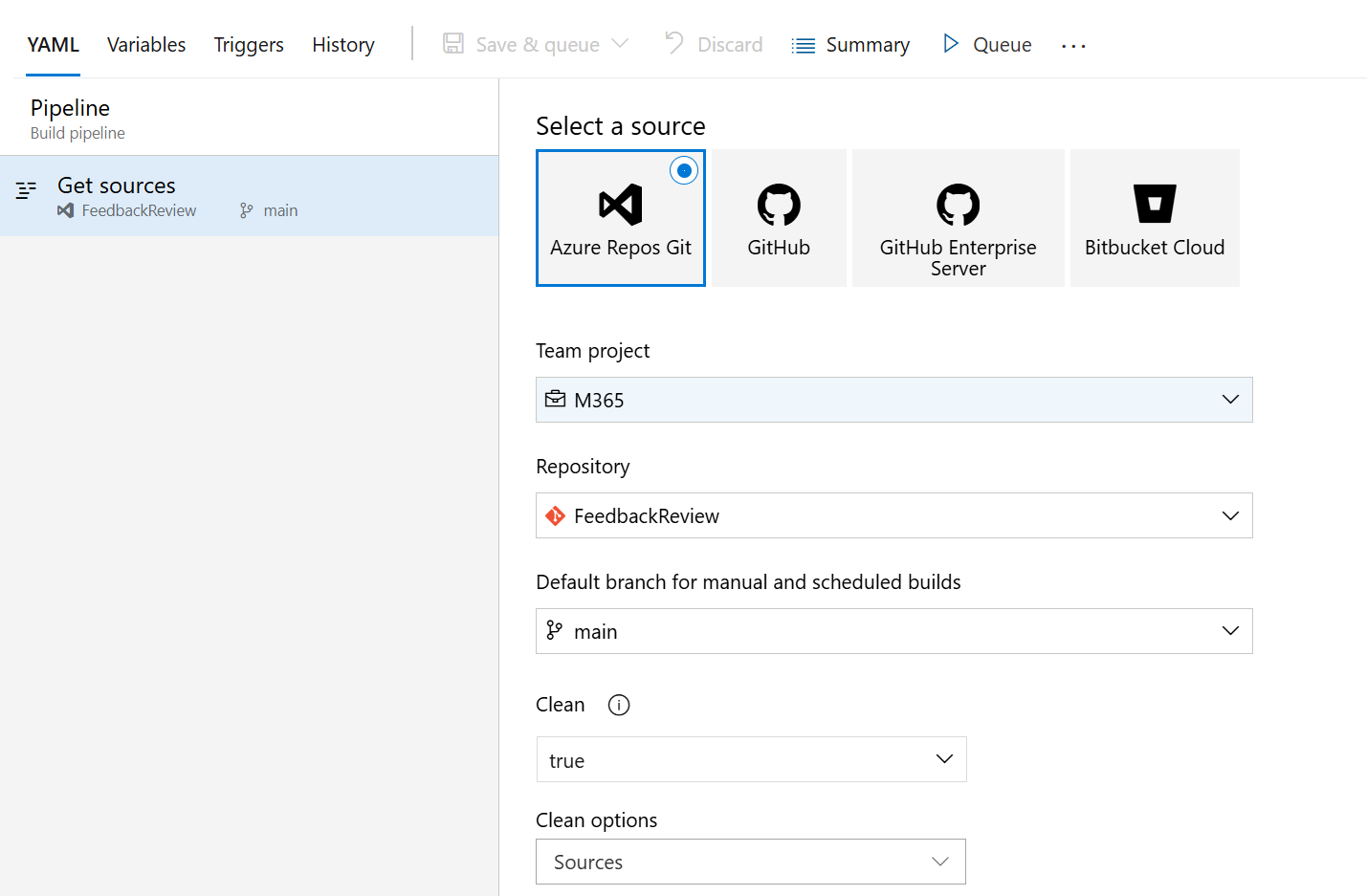Click the branch icon beside main in Get sources

247,210
